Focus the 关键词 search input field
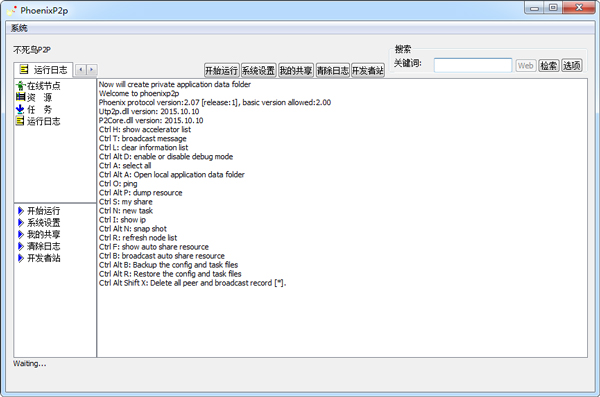Viewport: 600px width, 397px height. [x=473, y=65]
